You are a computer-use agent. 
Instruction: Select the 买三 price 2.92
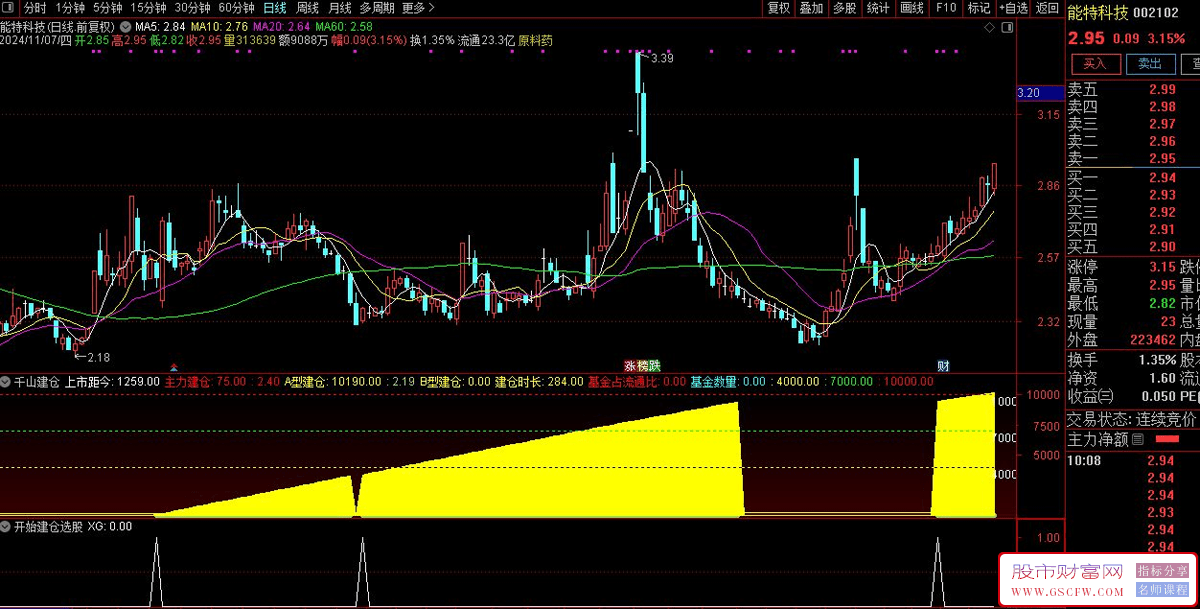tap(1162, 212)
